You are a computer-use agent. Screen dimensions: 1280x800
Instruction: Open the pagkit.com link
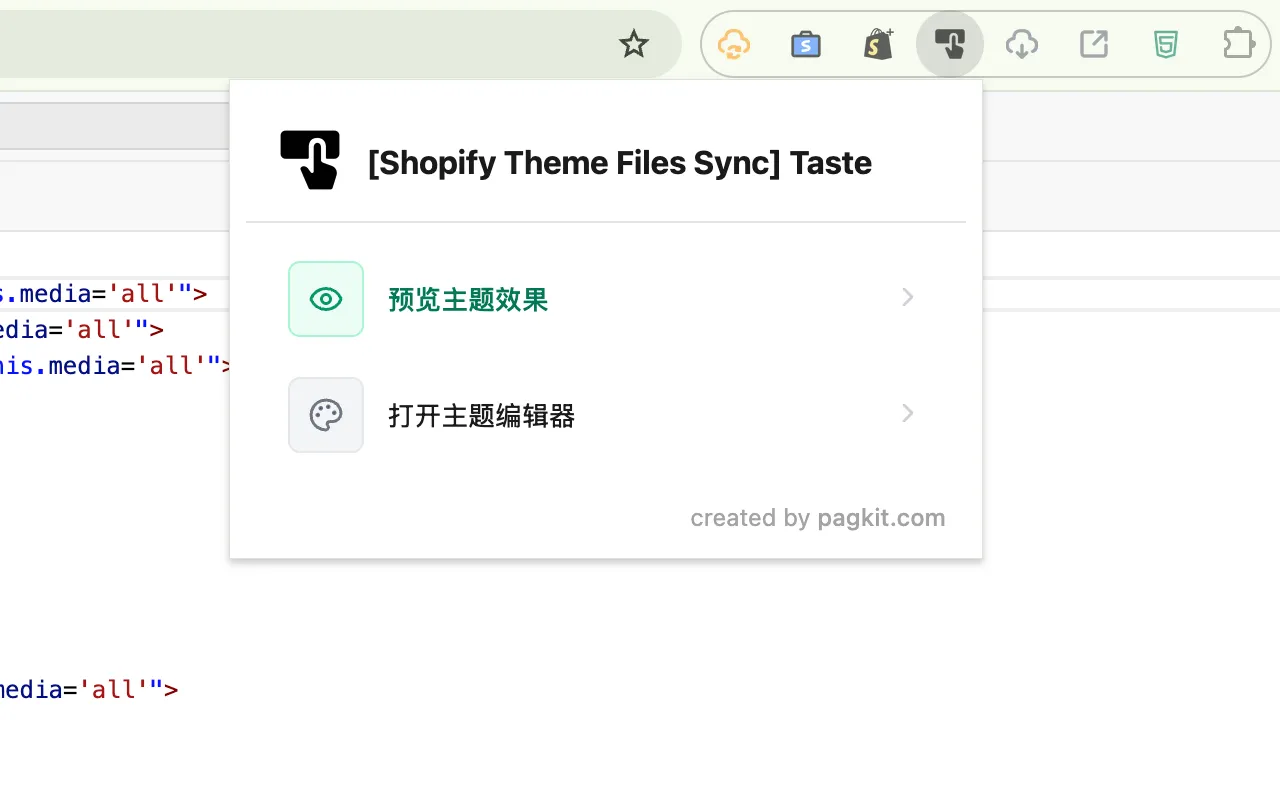(881, 518)
